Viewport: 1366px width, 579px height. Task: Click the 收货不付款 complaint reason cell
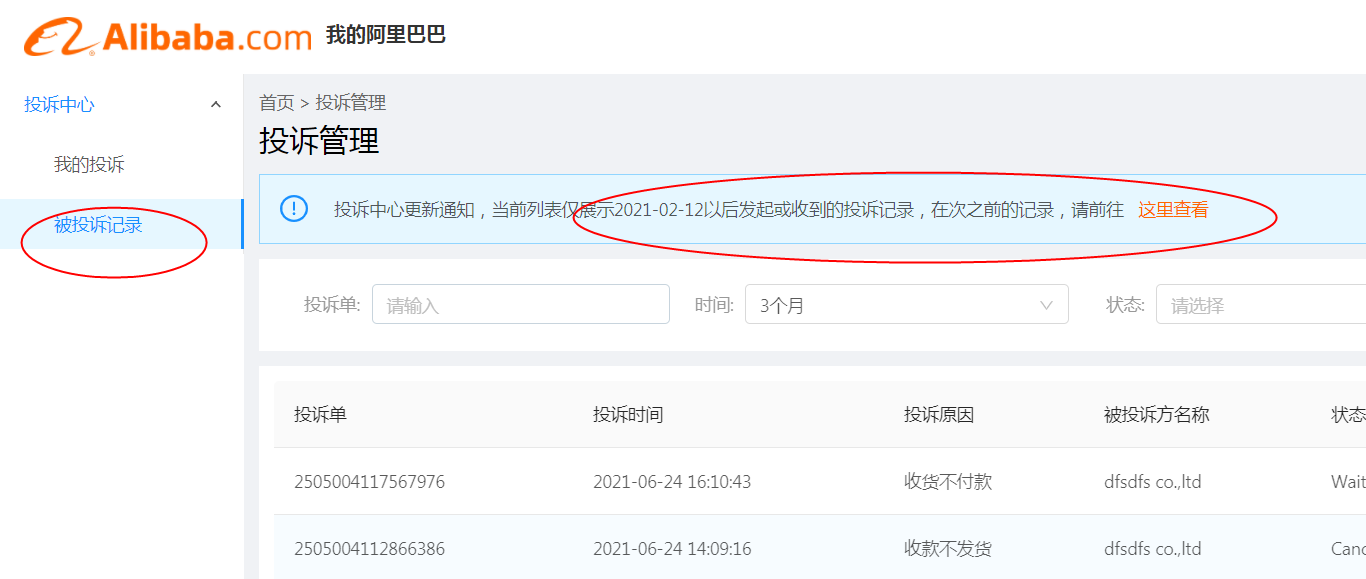pos(947,482)
